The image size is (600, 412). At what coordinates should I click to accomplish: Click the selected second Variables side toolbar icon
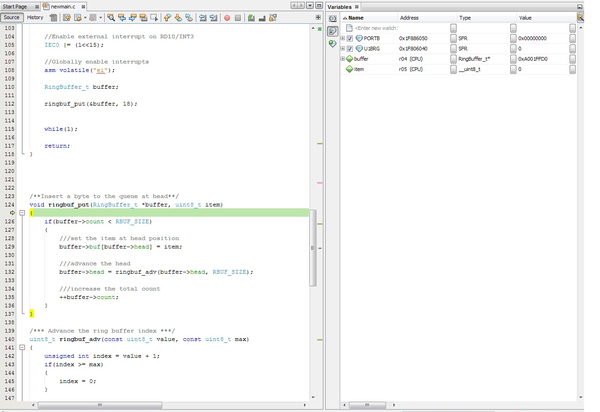click(333, 31)
